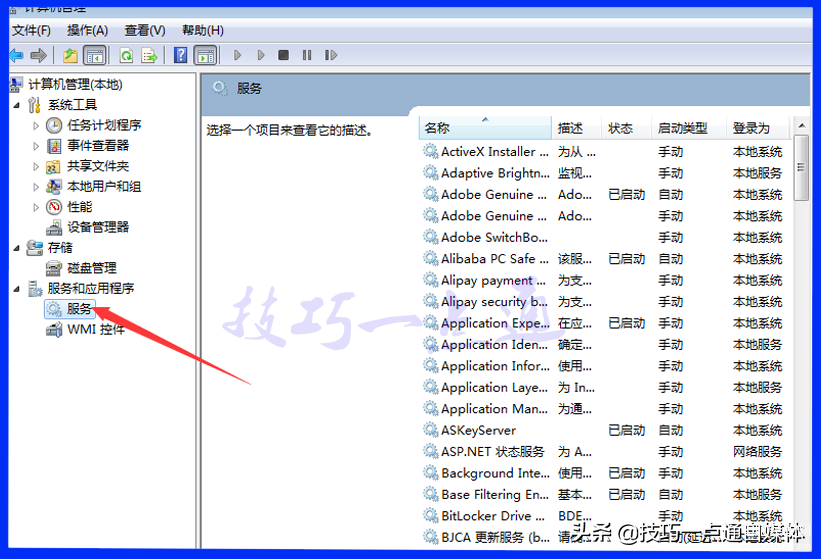
Task: Select 任务计划程序 in the tree
Action: coord(104,125)
